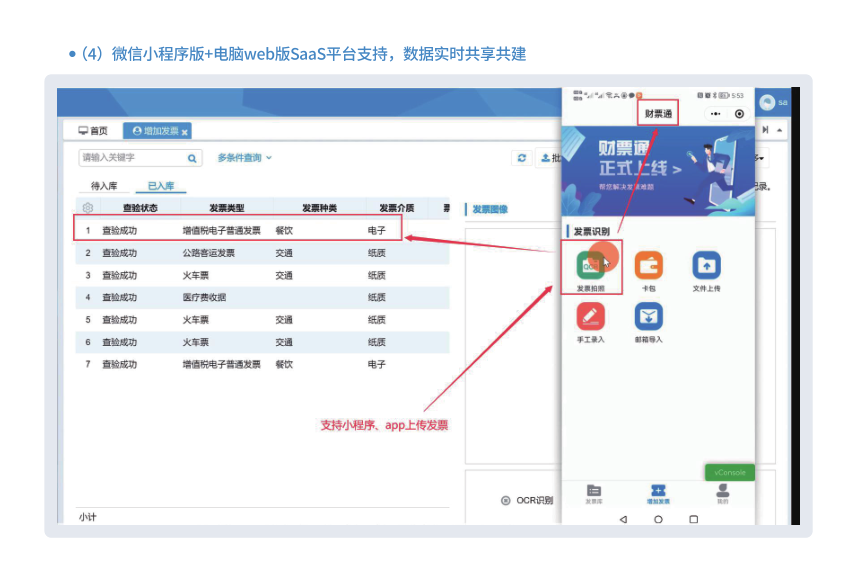Viewport: 850px width, 570px height.
Task: Click the refresh icon button
Action: point(521,158)
